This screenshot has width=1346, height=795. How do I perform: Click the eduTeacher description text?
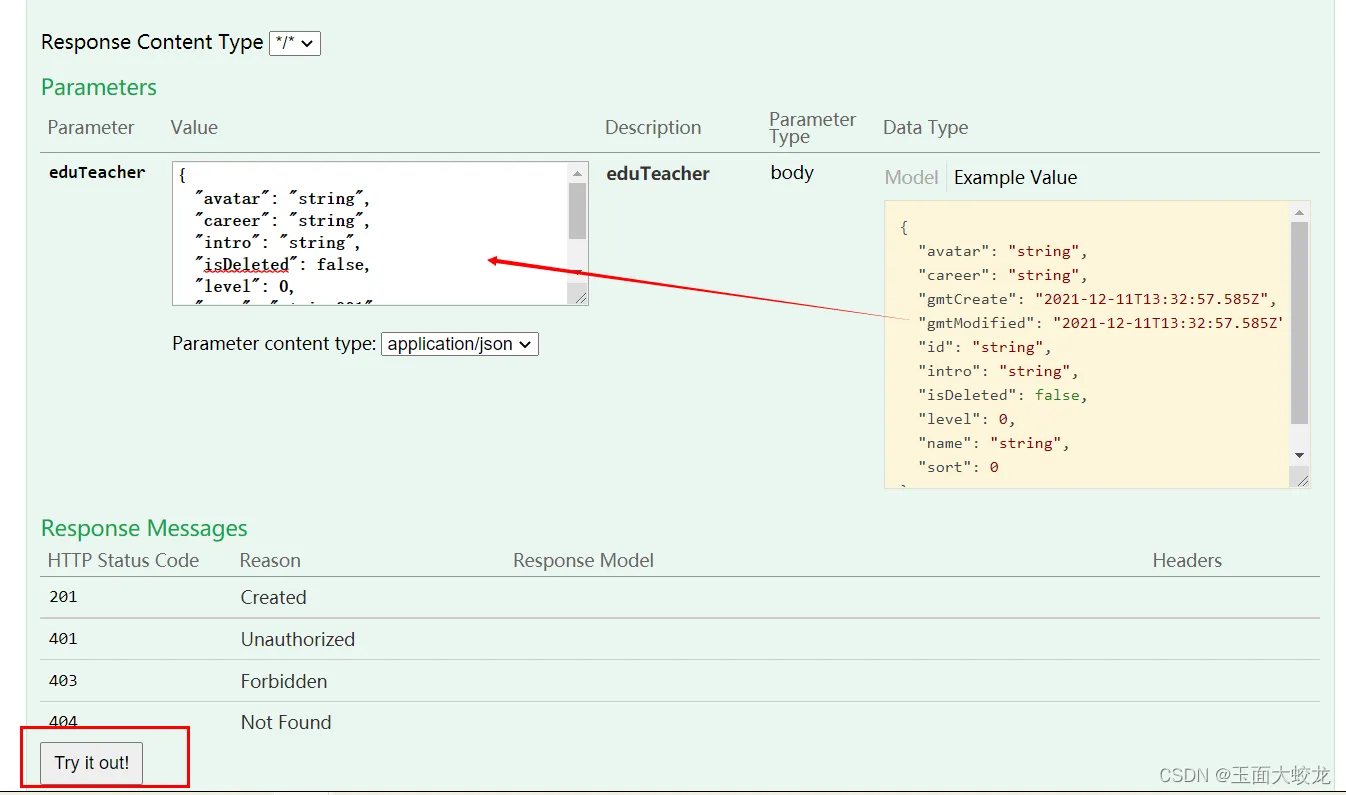pyautogui.click(x=658, y=174)
